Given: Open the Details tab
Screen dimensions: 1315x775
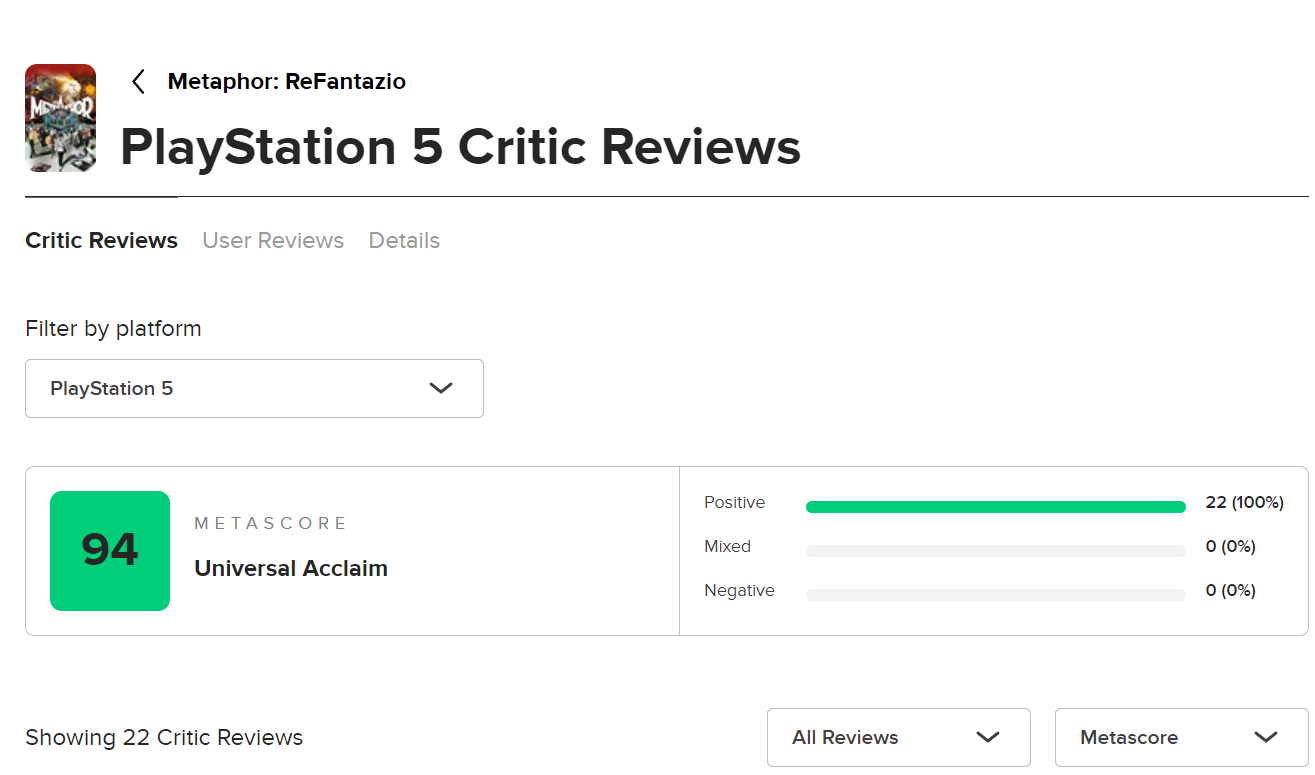Looking at the screenshot, I should (404, 241).
